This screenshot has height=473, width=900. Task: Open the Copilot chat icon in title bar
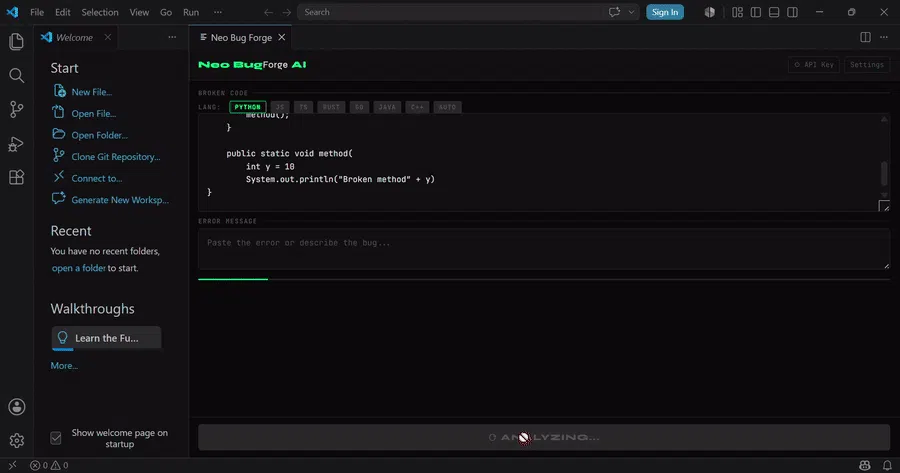click(x=614, y=12)
